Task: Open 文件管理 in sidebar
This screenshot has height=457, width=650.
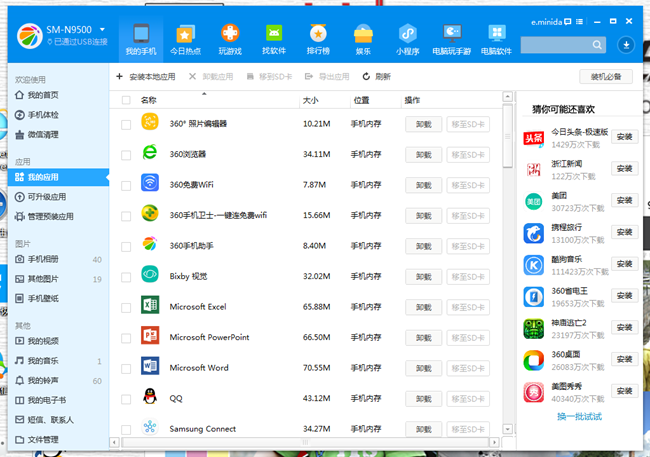Action: click(x=36, y=440)
